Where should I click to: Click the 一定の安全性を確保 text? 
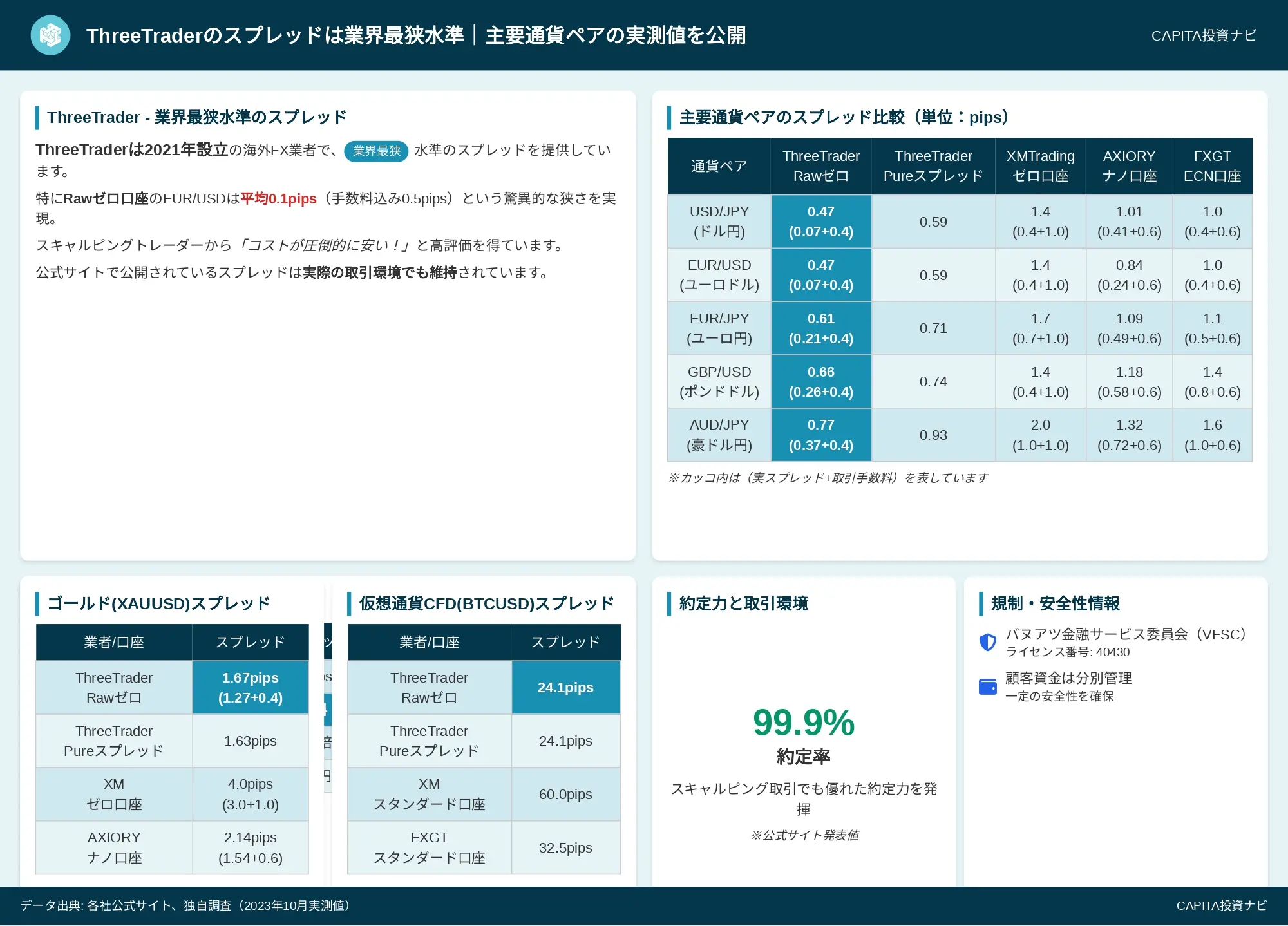[1059, 696]
